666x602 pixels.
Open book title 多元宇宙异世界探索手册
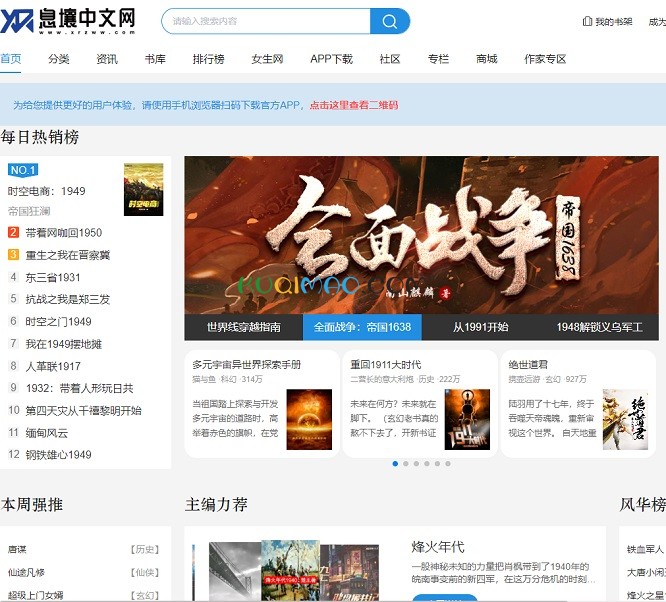click(x=246, y=365)
